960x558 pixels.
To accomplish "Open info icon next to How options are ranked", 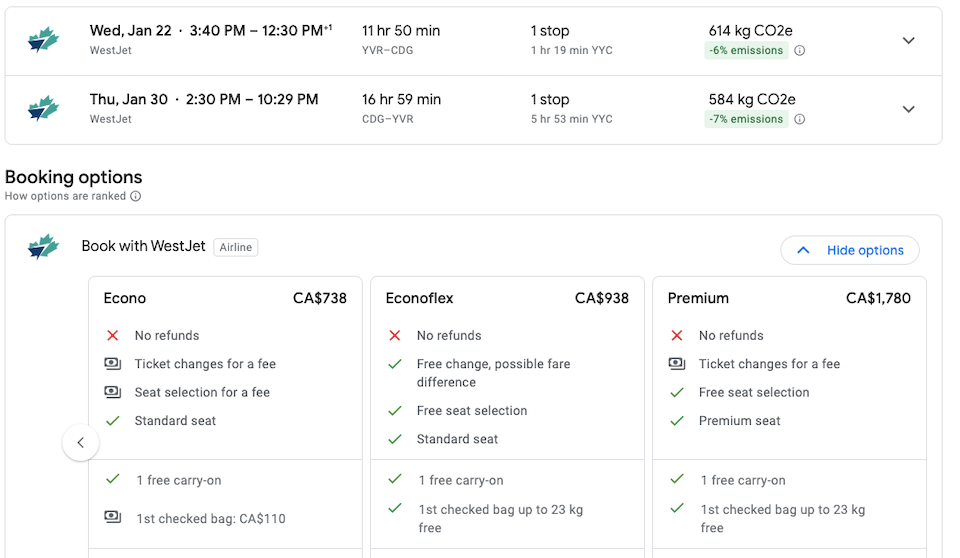I will [x=136, y=196].
